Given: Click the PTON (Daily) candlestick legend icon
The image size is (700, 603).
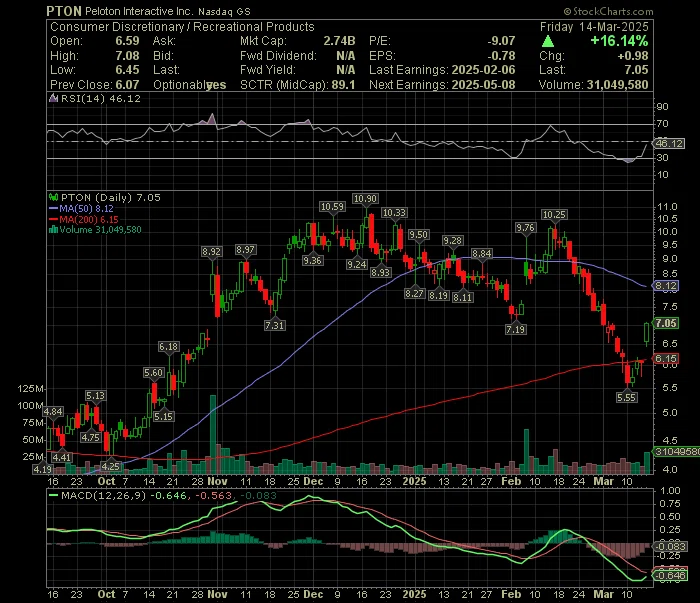Looking at the screenshot, I should [54, 197].
